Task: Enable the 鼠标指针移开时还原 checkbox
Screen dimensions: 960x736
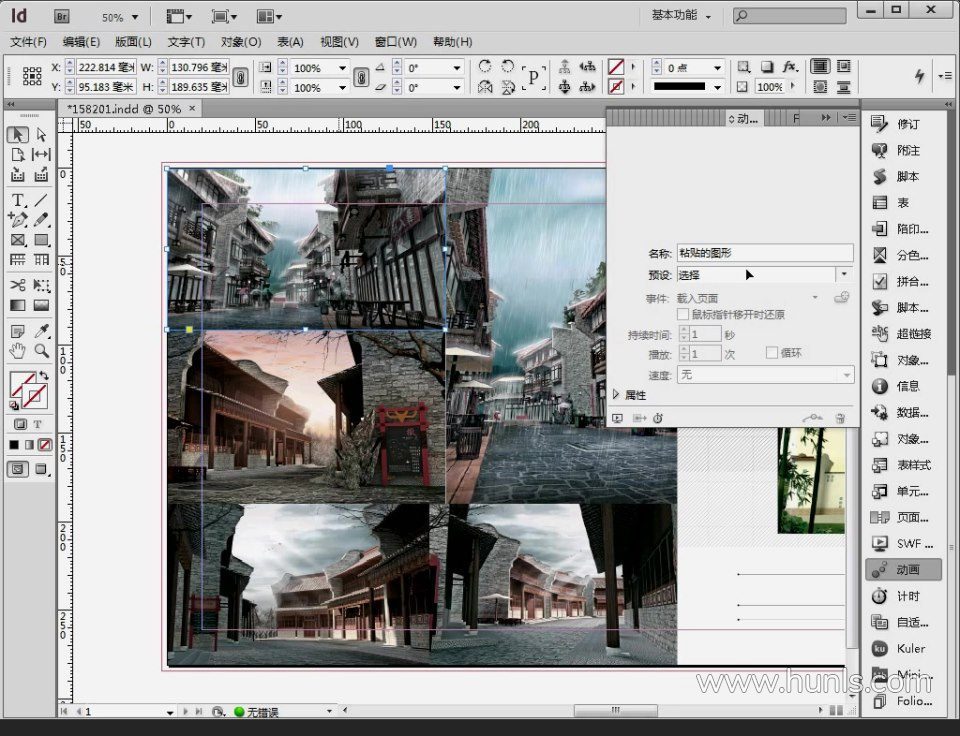Action: [x=683, y=314]
